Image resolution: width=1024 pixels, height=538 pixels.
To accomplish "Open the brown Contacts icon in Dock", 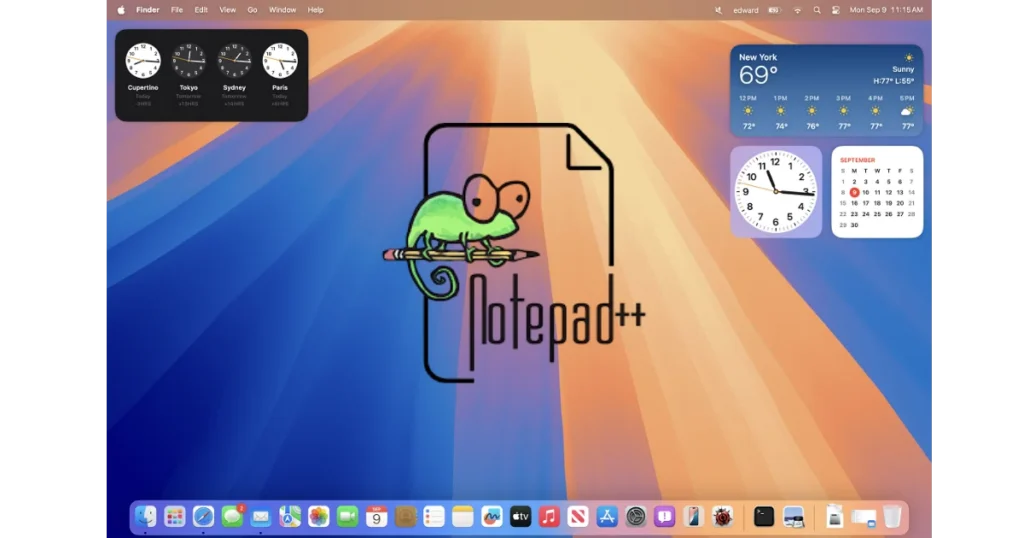I will pos(405,517).
